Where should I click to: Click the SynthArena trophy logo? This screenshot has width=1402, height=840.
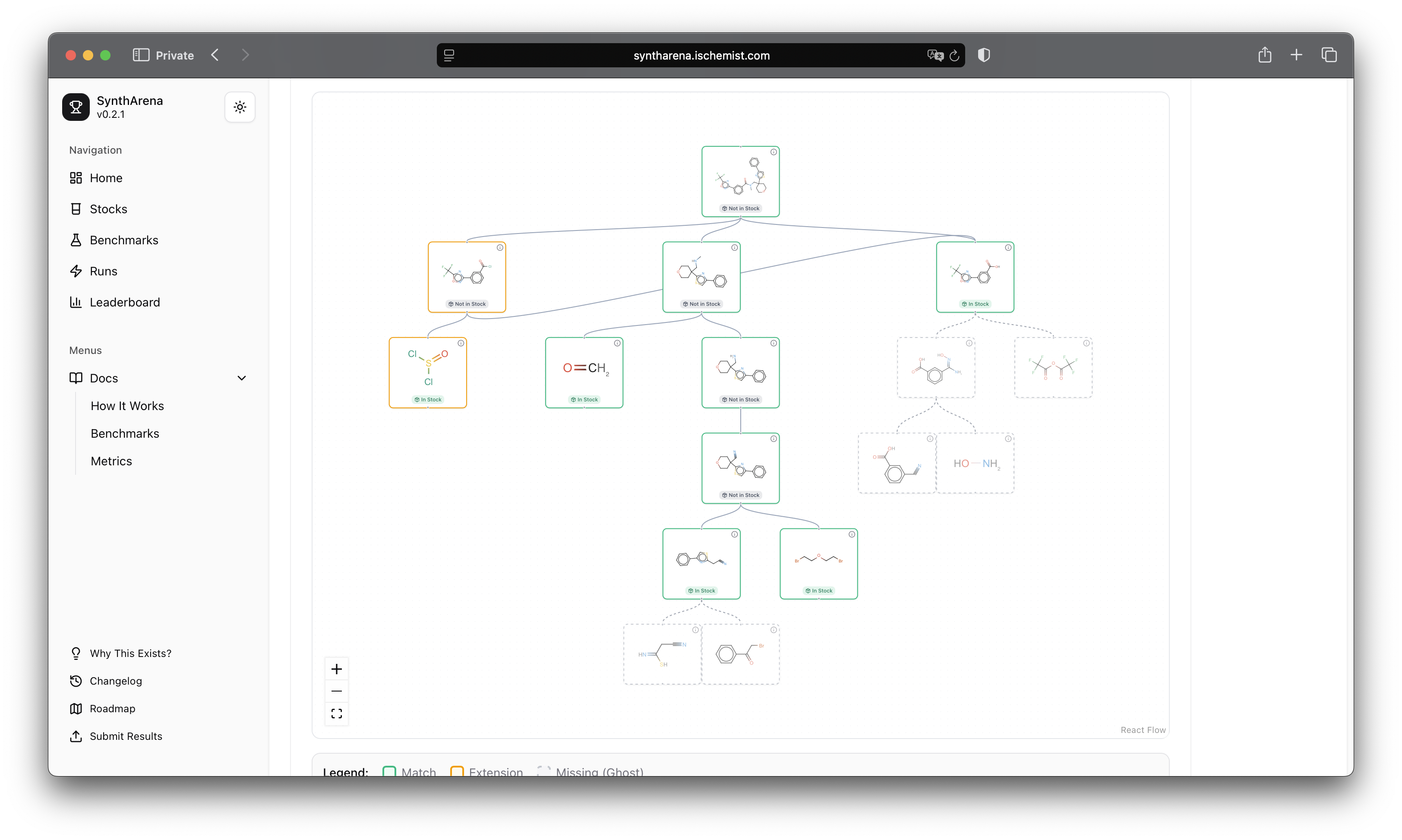coord(76,107)
